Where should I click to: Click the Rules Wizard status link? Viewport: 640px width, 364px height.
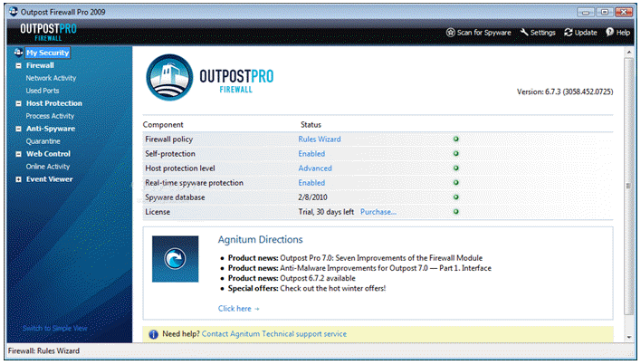coord(319,139)
